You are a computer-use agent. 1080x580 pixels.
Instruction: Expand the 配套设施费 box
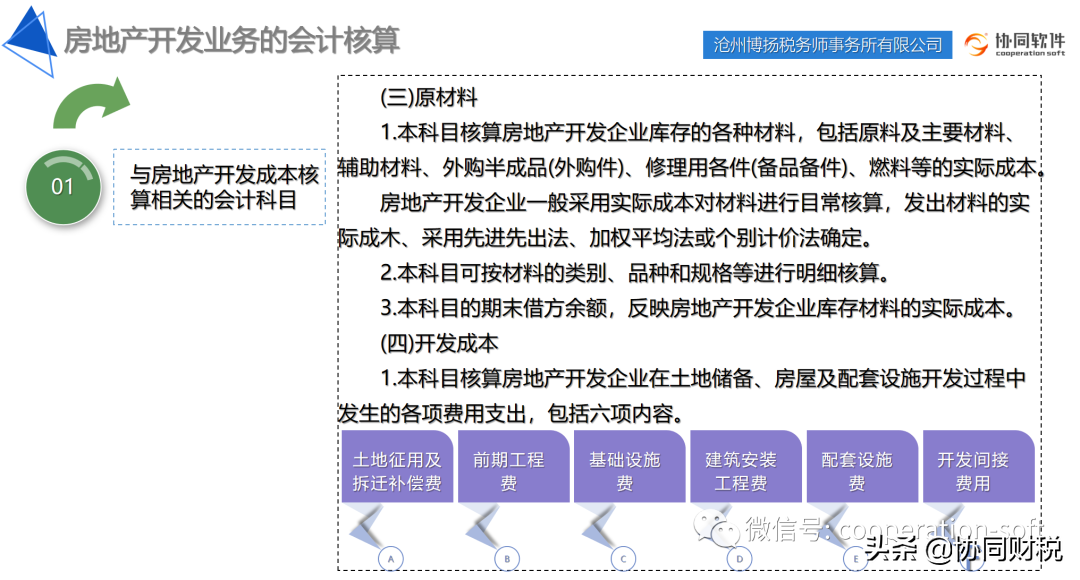861,466
